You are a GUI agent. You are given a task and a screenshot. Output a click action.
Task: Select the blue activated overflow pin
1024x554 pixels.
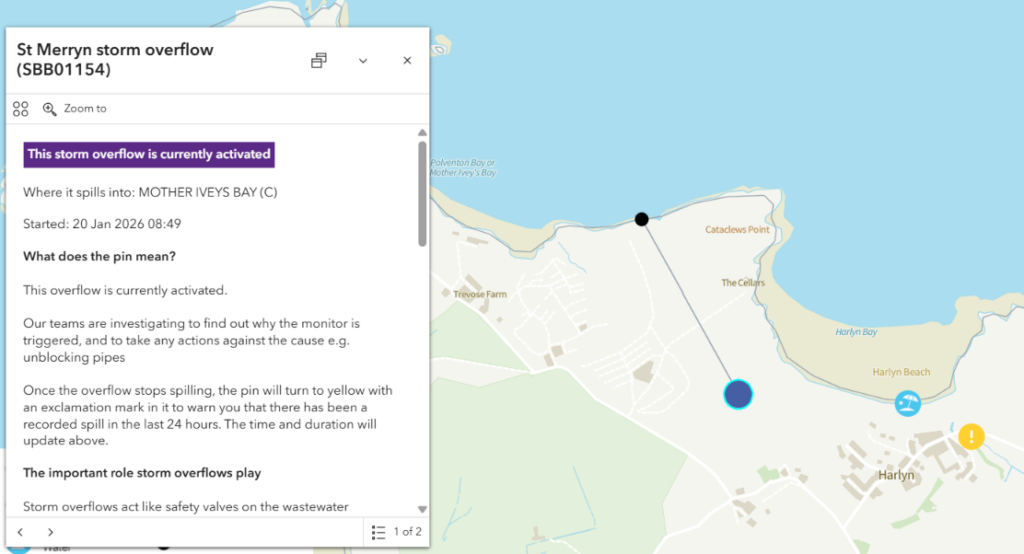point(738,395)
